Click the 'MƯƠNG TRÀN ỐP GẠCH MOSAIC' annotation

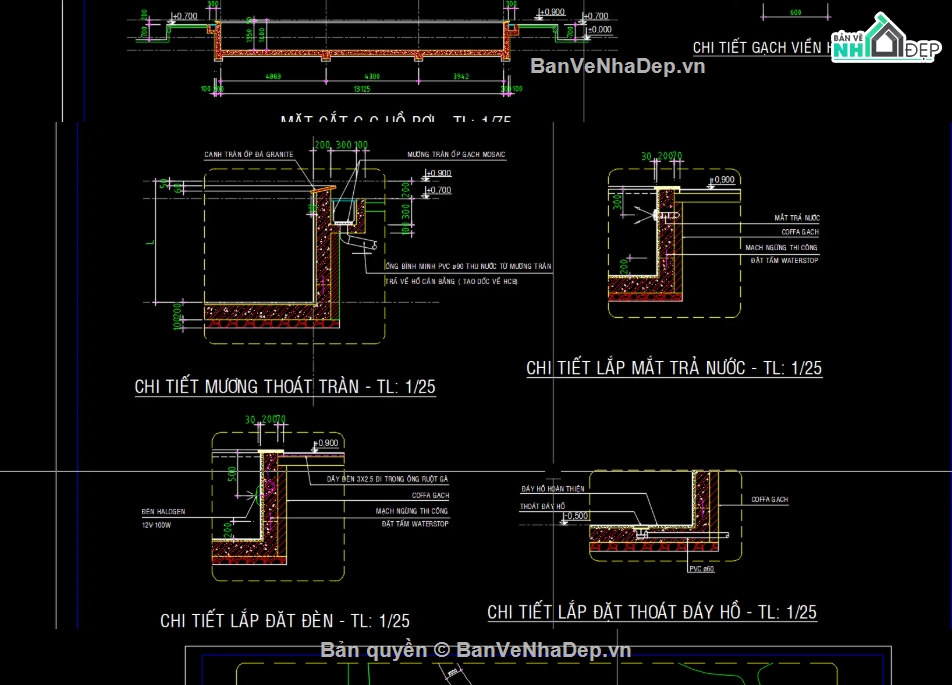[456, 155]
